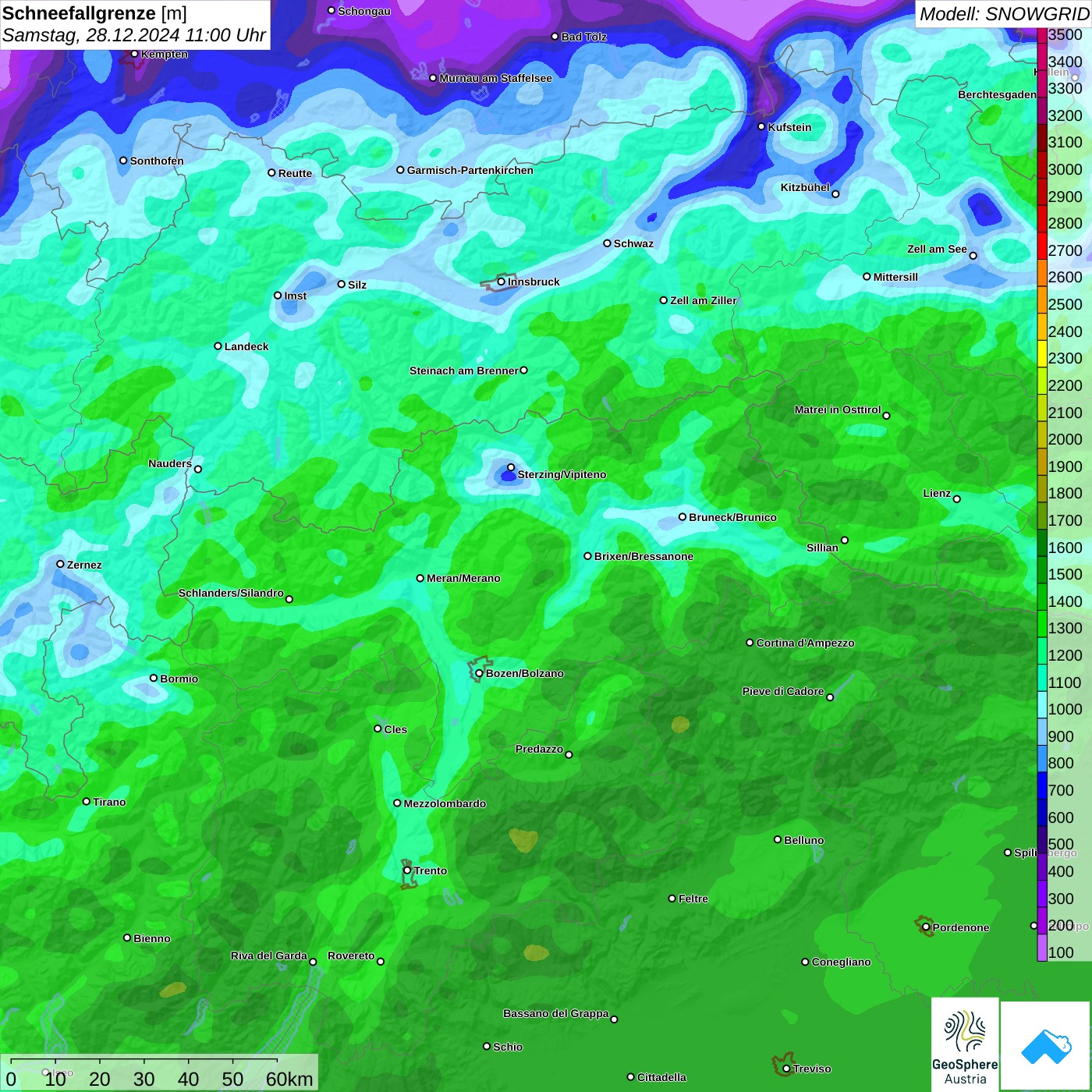Click the Kufstein city marker

tap(762, 126)
